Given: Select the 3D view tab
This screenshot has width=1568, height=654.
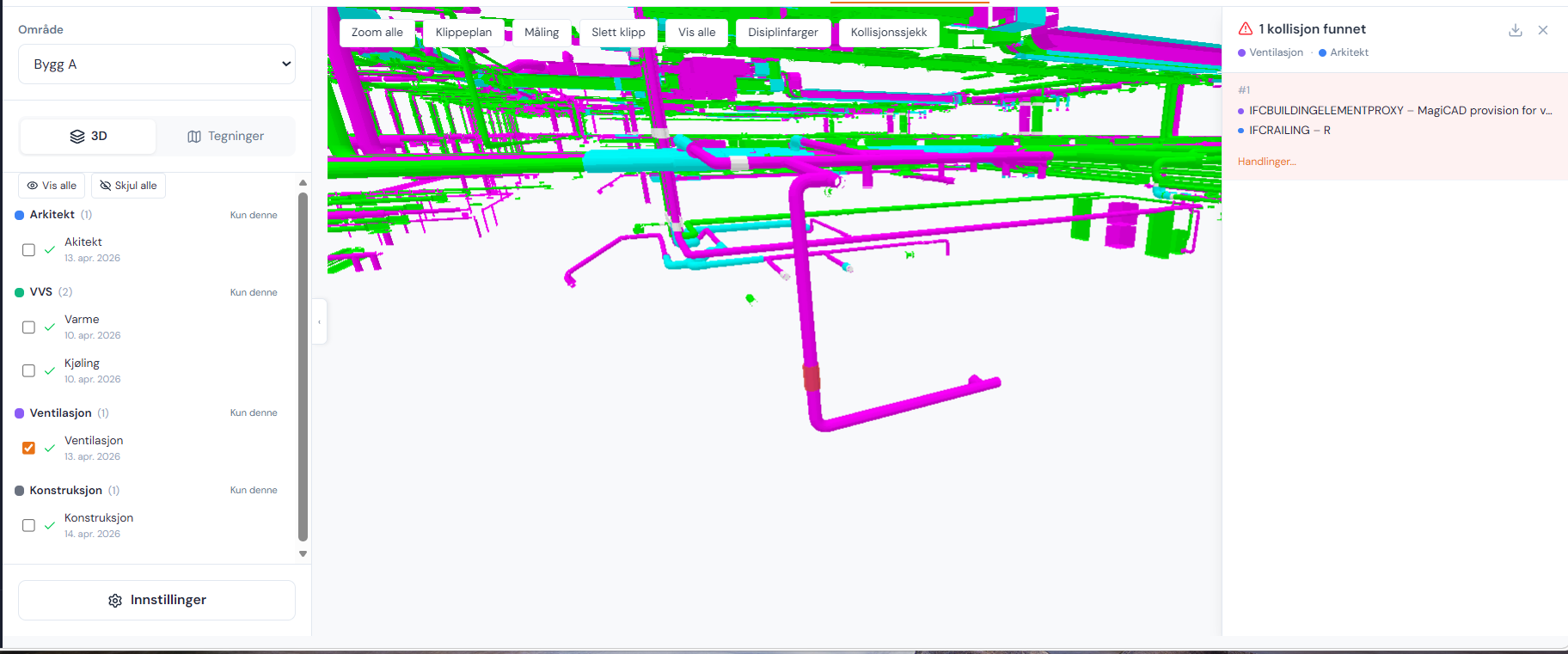Looking at the screenshot, I should pyautogui.click(x=89, y=136).
